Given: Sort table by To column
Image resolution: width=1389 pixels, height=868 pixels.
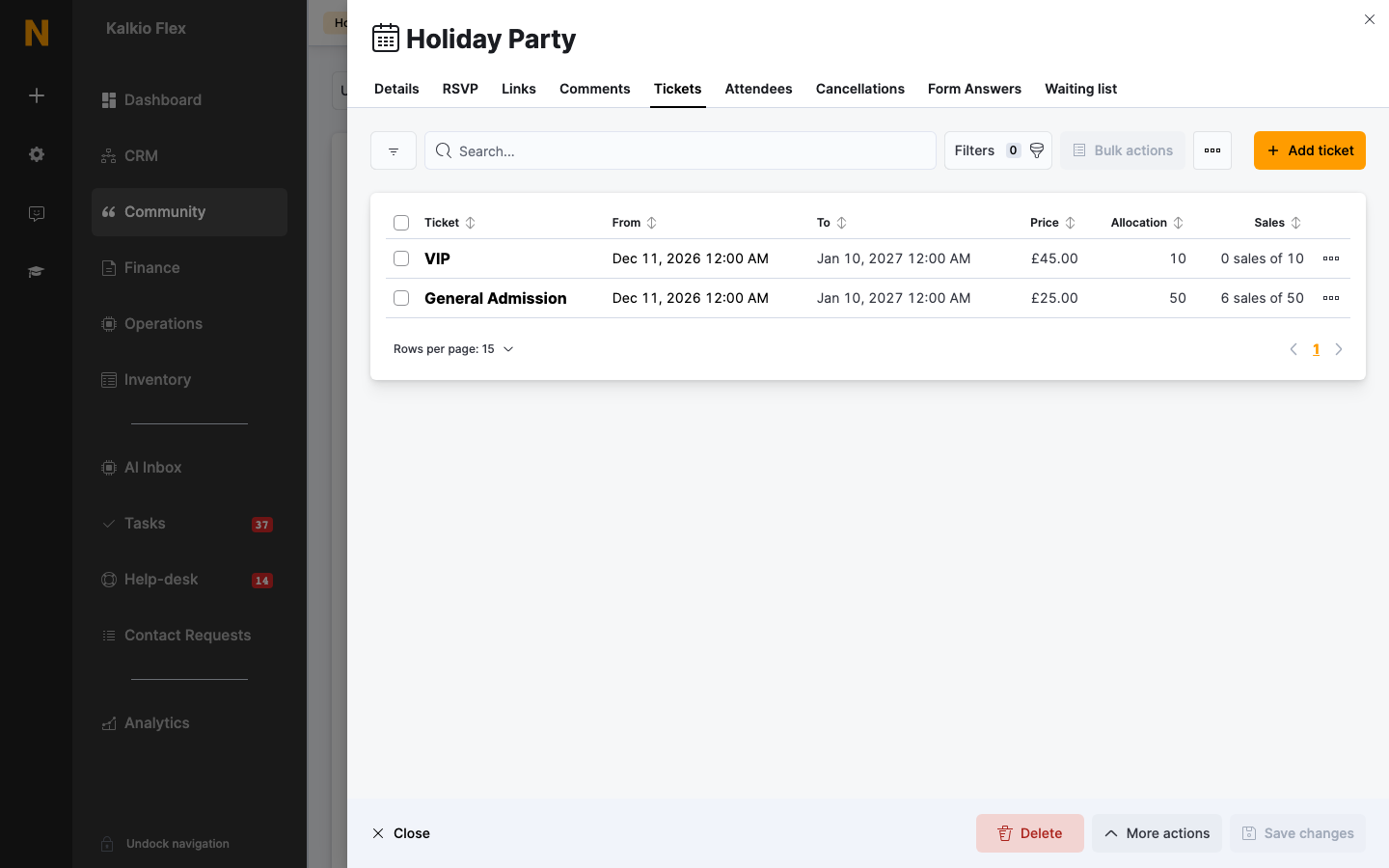Looking at the screenshot, I should 842,223.
